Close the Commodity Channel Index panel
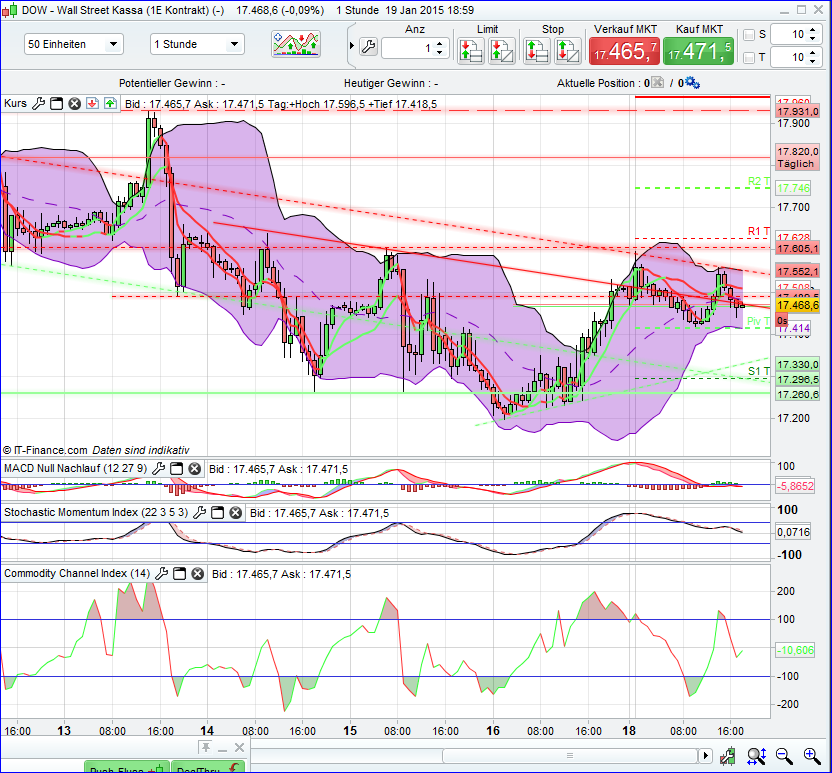Viewport: 832px width, 773px height. (196, 573)
